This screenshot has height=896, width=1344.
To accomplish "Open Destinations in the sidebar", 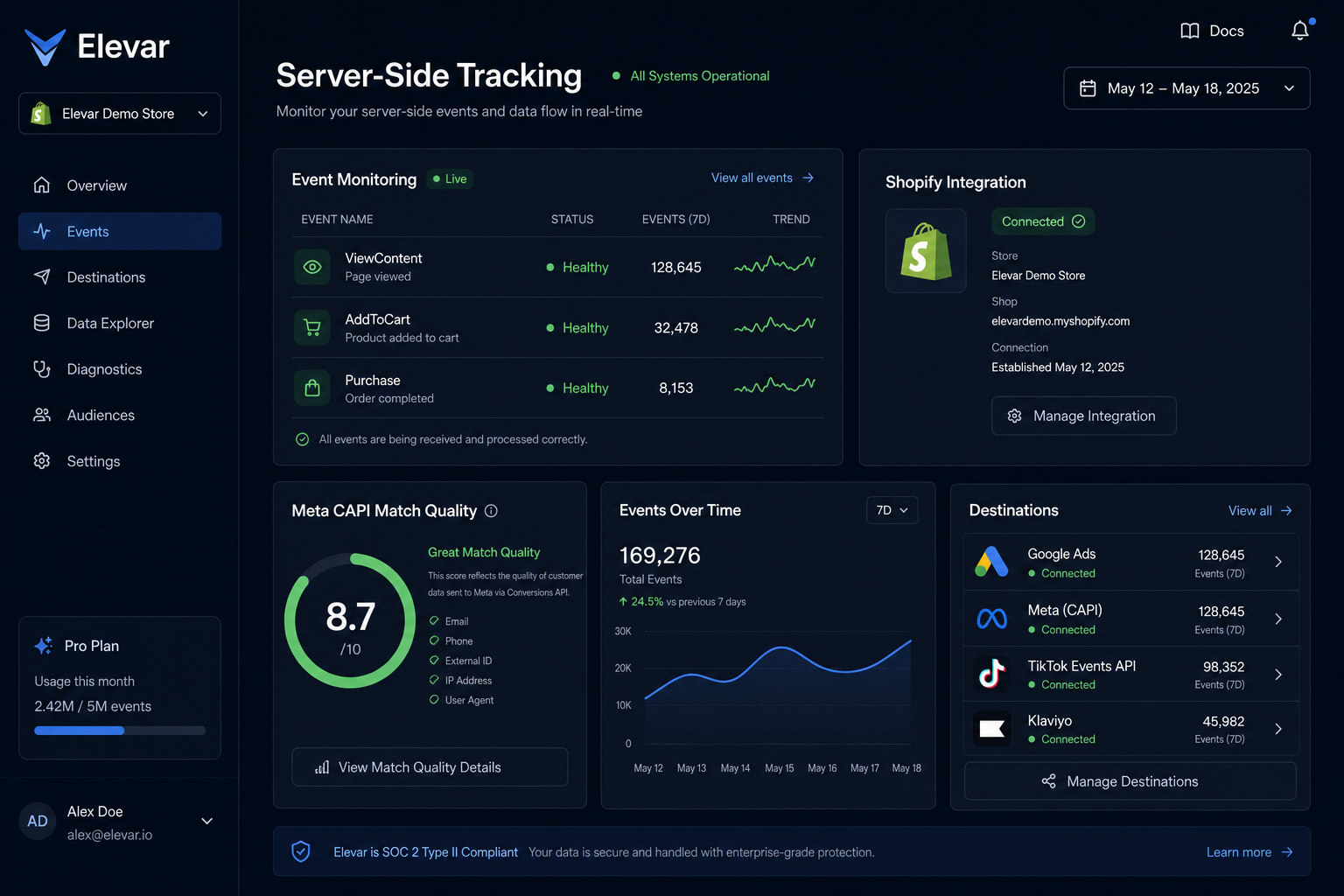I will coord(120,277).
